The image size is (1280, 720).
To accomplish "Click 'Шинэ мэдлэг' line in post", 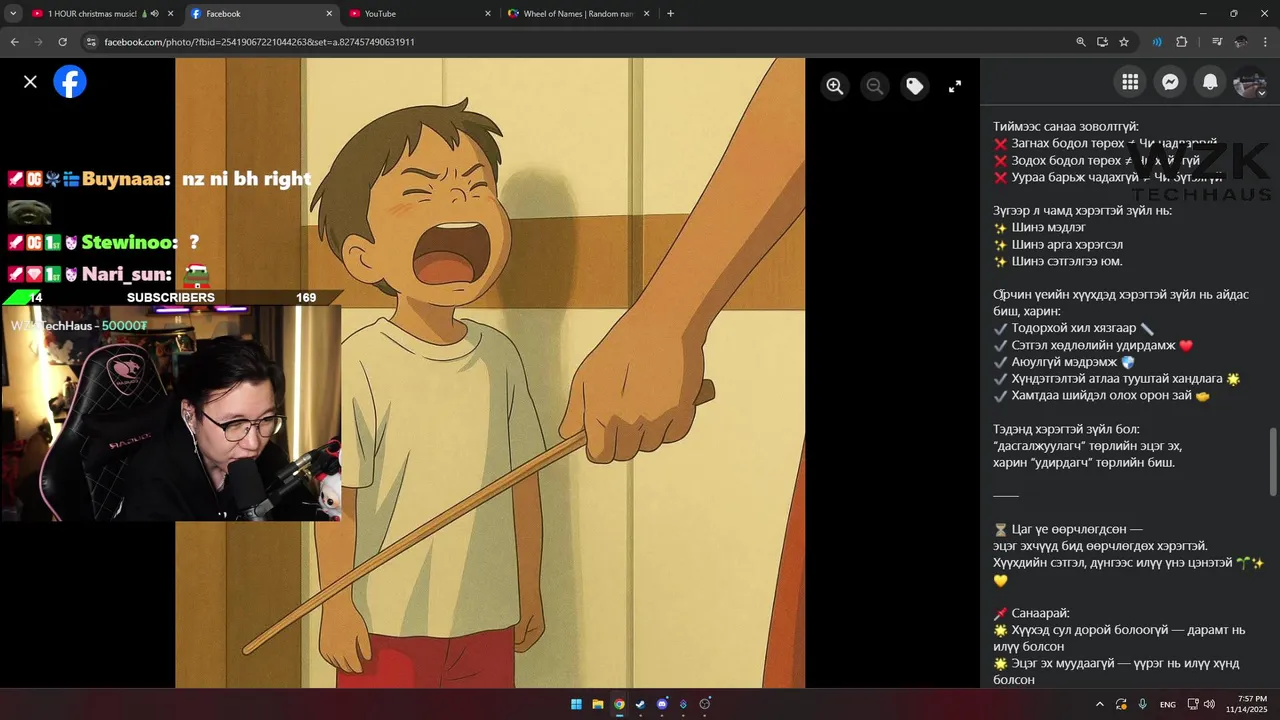I will 1049,227.
